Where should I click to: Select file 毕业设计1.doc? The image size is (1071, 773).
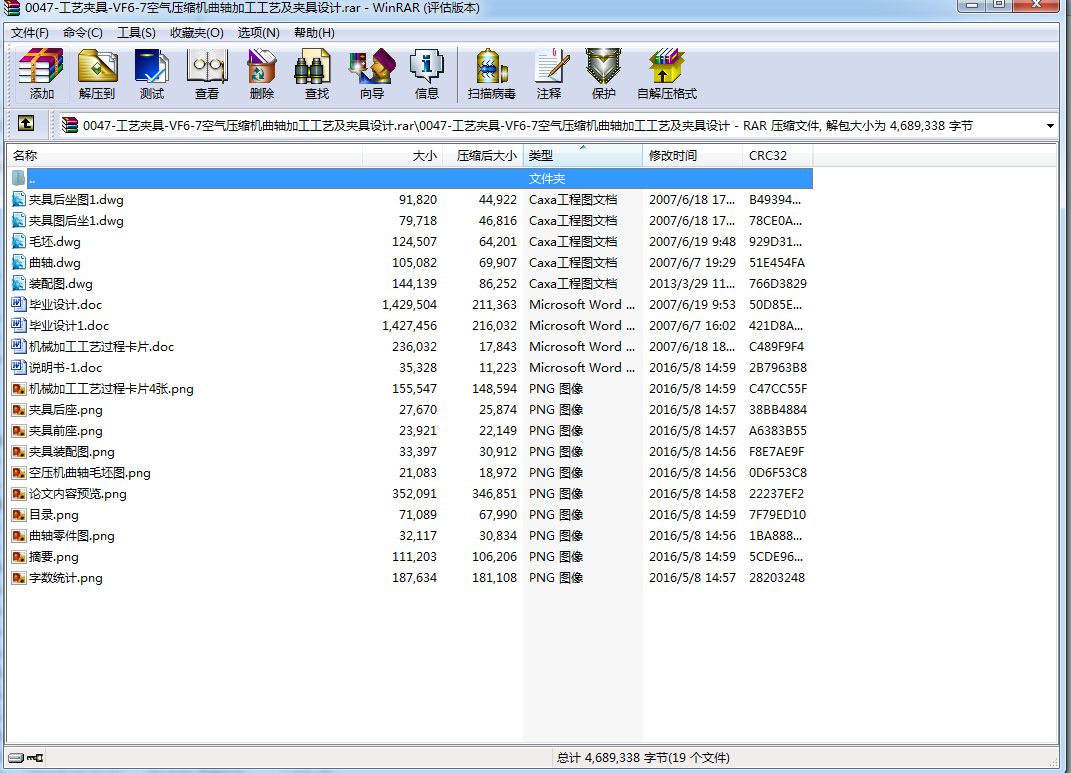tap(69, 326)
